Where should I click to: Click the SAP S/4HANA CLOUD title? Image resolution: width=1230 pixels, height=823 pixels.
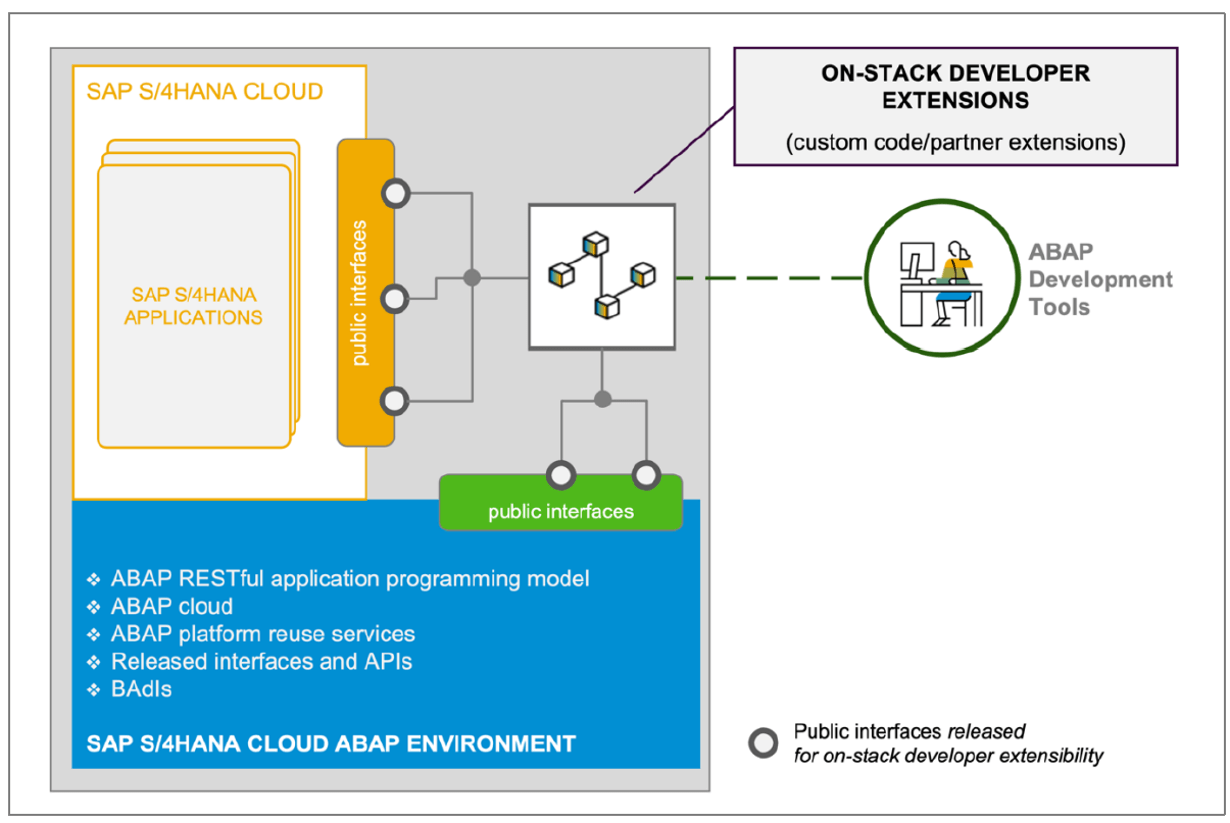[x=205, y=92]
